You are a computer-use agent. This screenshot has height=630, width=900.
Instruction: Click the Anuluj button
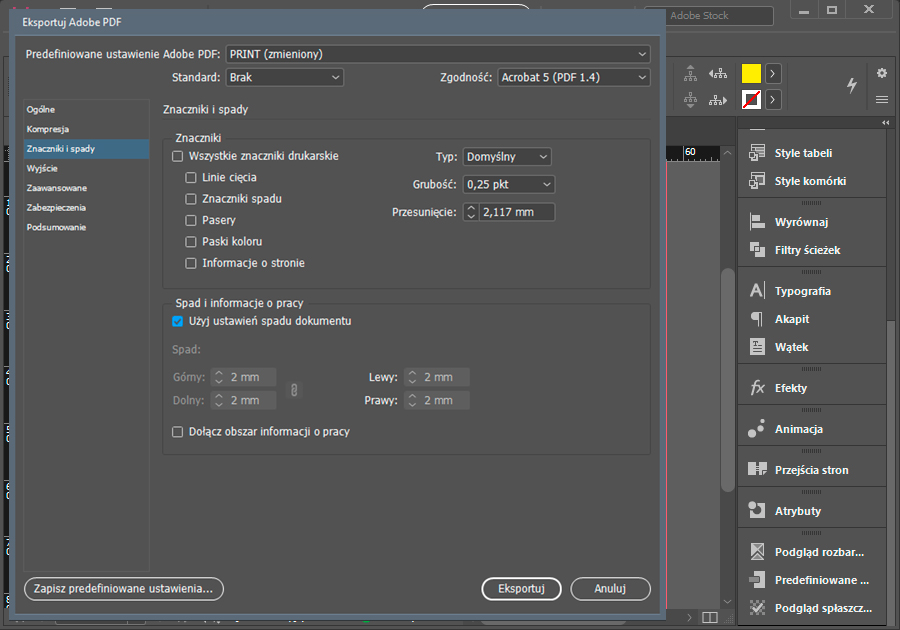(610, 589)
